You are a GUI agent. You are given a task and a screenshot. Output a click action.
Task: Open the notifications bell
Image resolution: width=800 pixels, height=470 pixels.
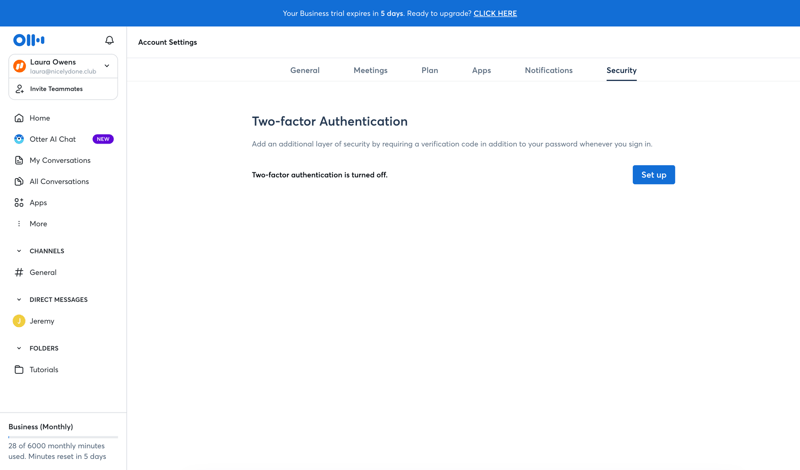tap(109, 40)
